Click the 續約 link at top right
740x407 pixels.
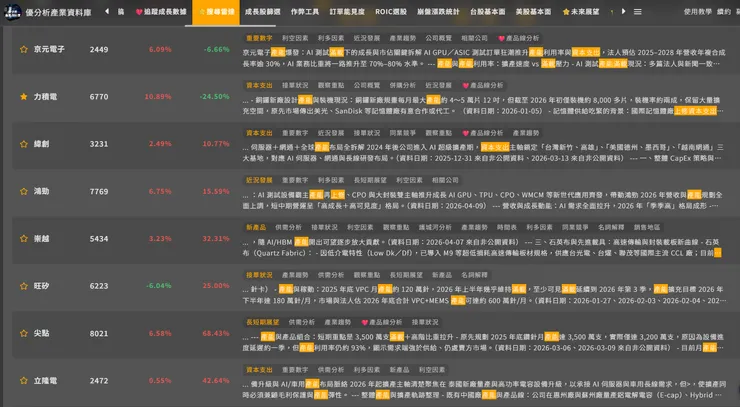tap(723, 12)
